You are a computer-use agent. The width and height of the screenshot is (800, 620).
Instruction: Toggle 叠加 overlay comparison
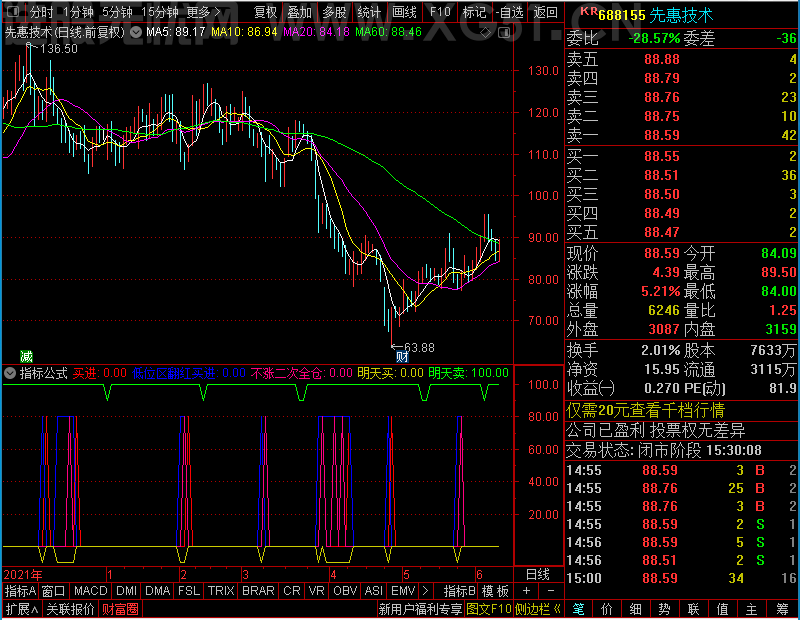point(299,12)
